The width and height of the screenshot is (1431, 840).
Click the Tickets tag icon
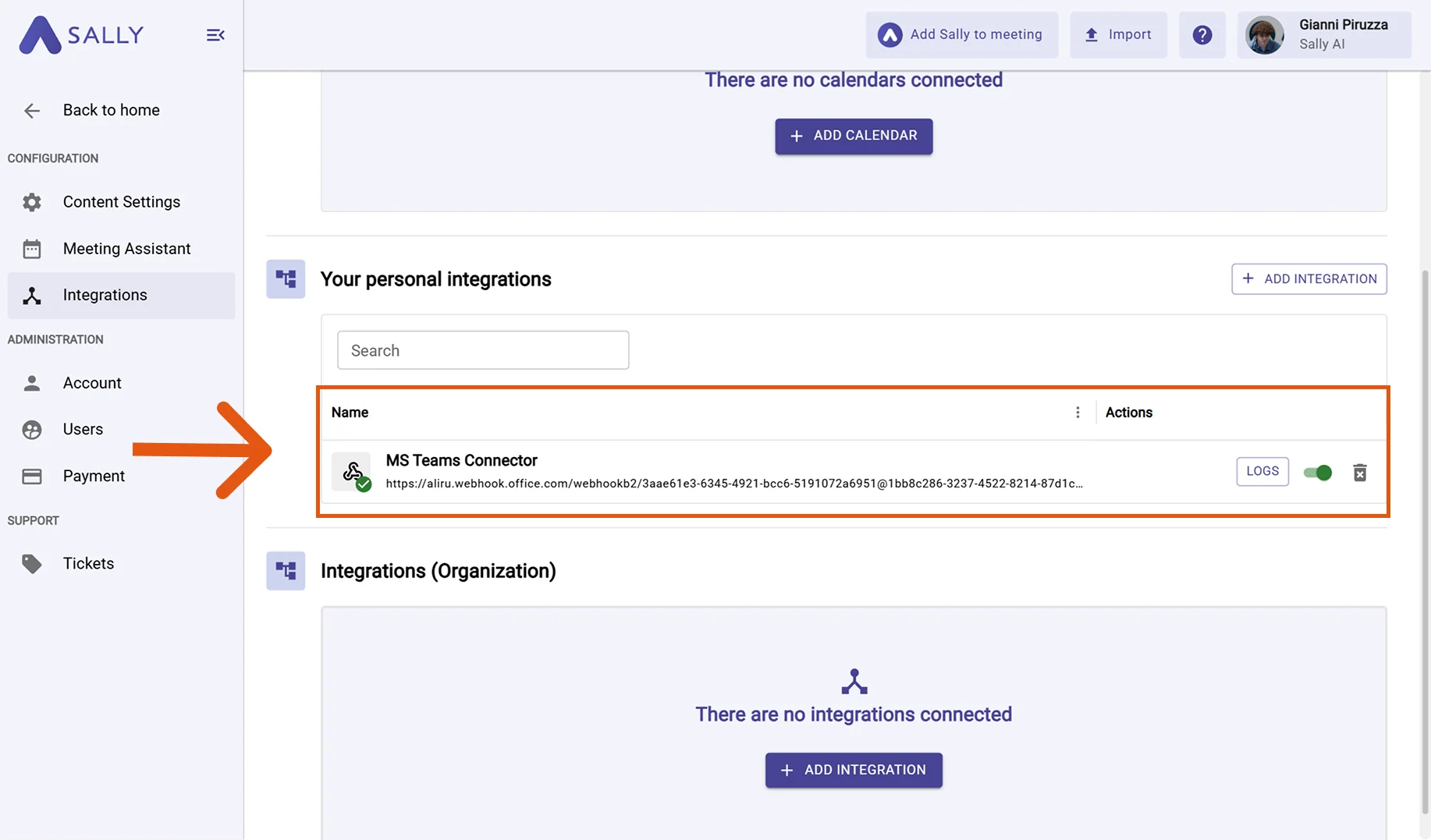tap(32, 564)
